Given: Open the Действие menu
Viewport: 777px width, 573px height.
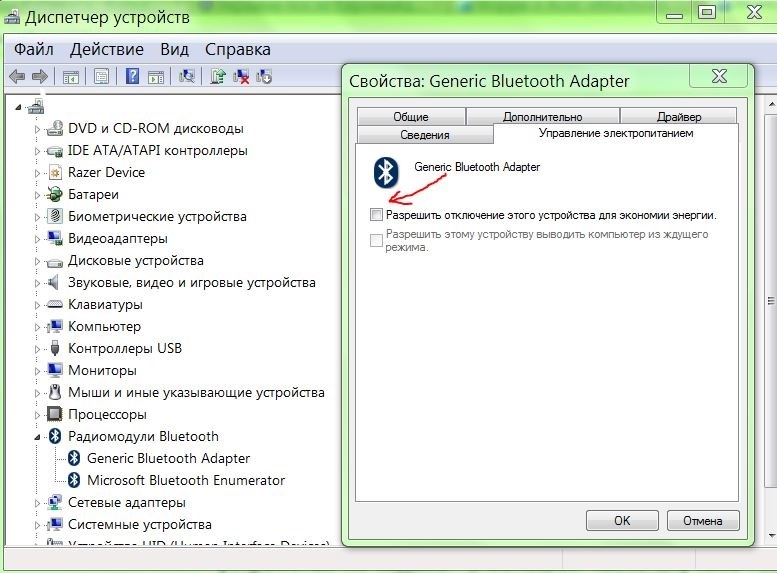Looking at the screenshot, I should click(107, 49).
